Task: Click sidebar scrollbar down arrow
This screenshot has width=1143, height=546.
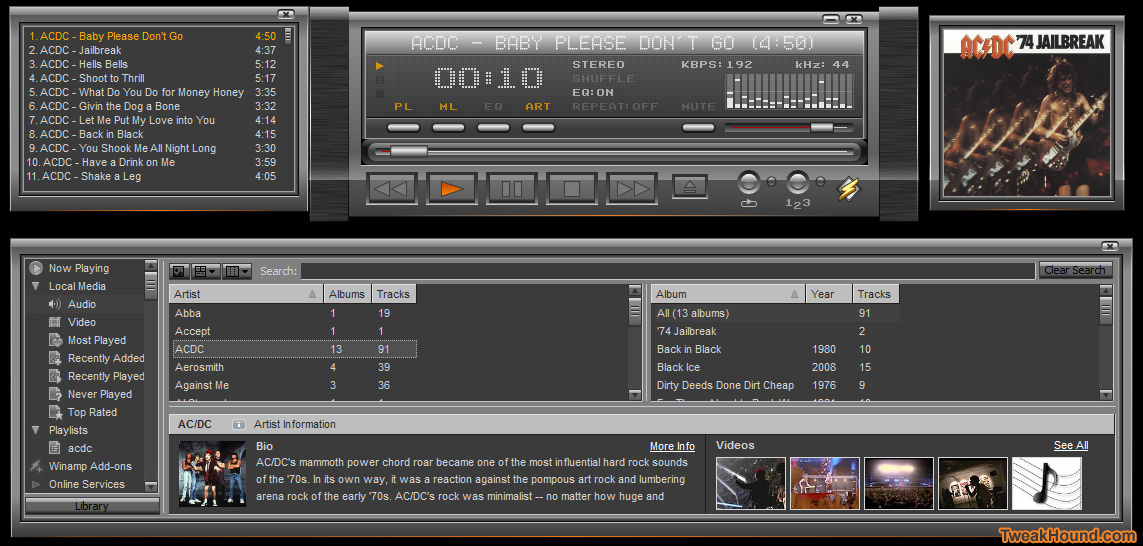Action: (151, 486)
